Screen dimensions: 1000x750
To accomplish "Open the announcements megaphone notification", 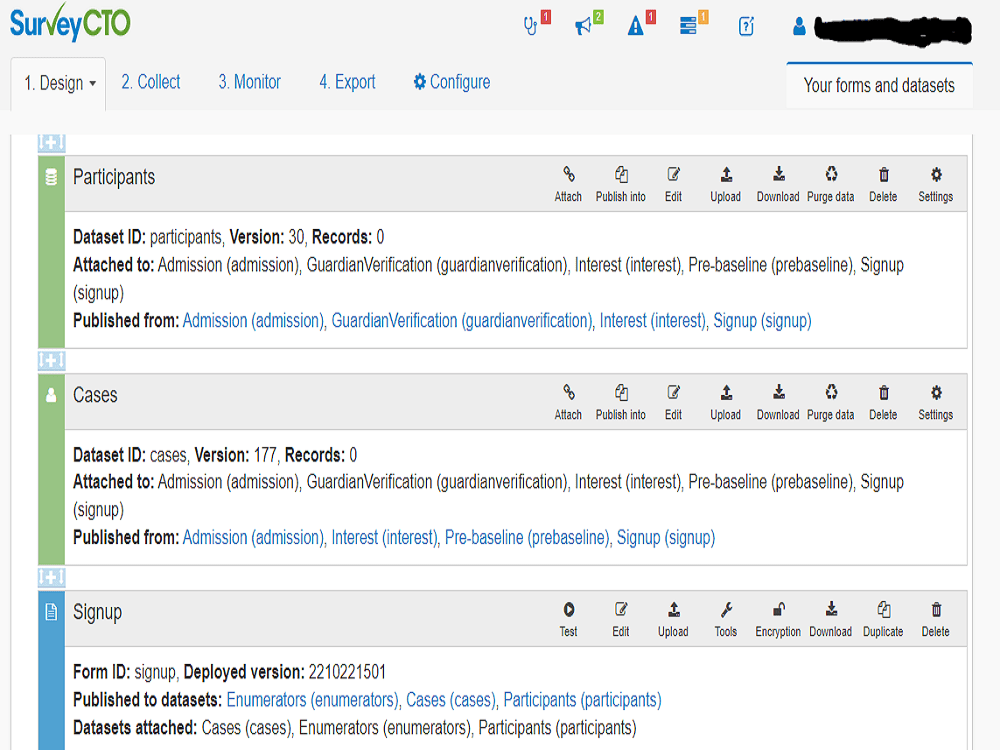I will [585, 25].
